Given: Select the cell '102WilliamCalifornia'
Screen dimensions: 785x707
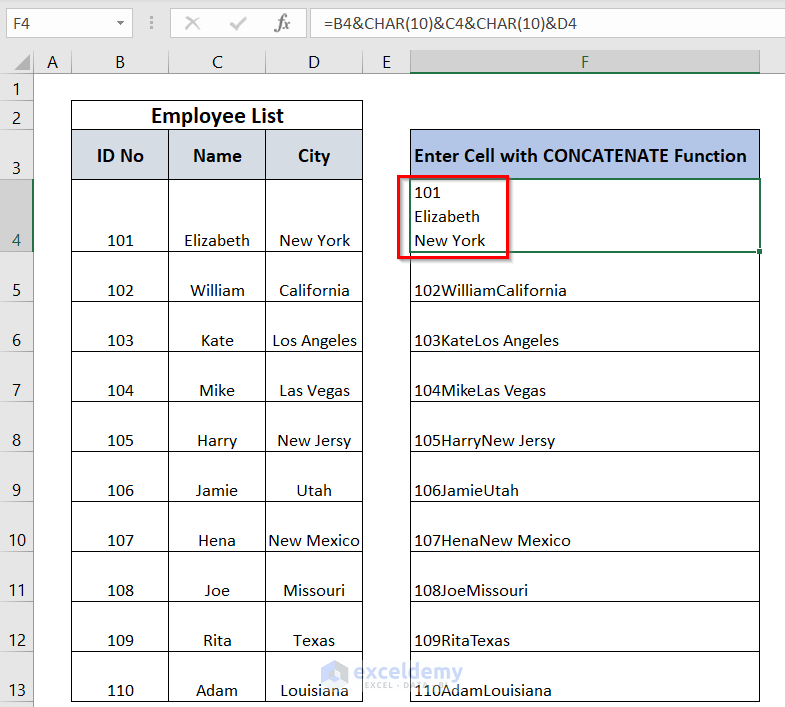Looking at the screenshot, I should point(585,277).
